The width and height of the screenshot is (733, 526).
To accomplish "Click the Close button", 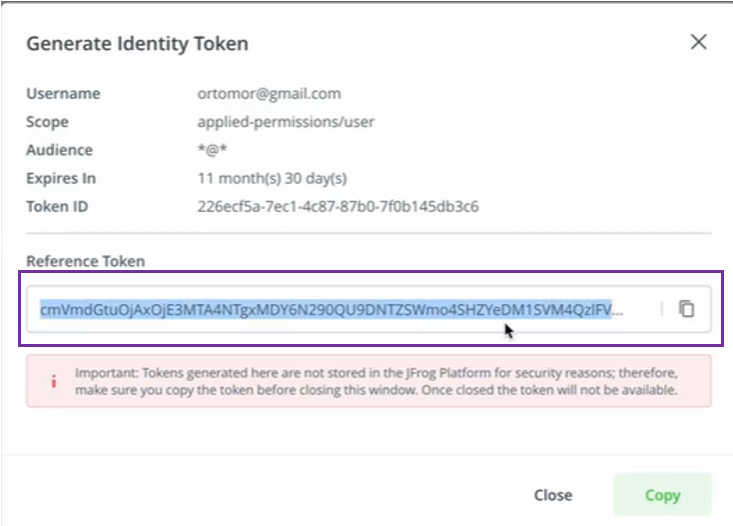I will pyautogui.click(x=552, y=495).
